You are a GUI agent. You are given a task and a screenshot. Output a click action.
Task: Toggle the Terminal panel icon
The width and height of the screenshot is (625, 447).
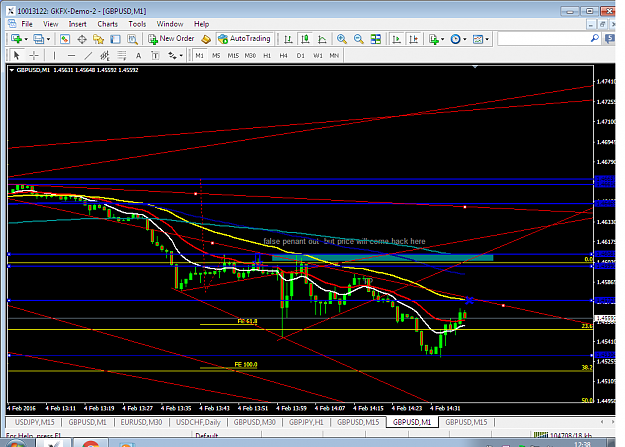pos(115,39)
